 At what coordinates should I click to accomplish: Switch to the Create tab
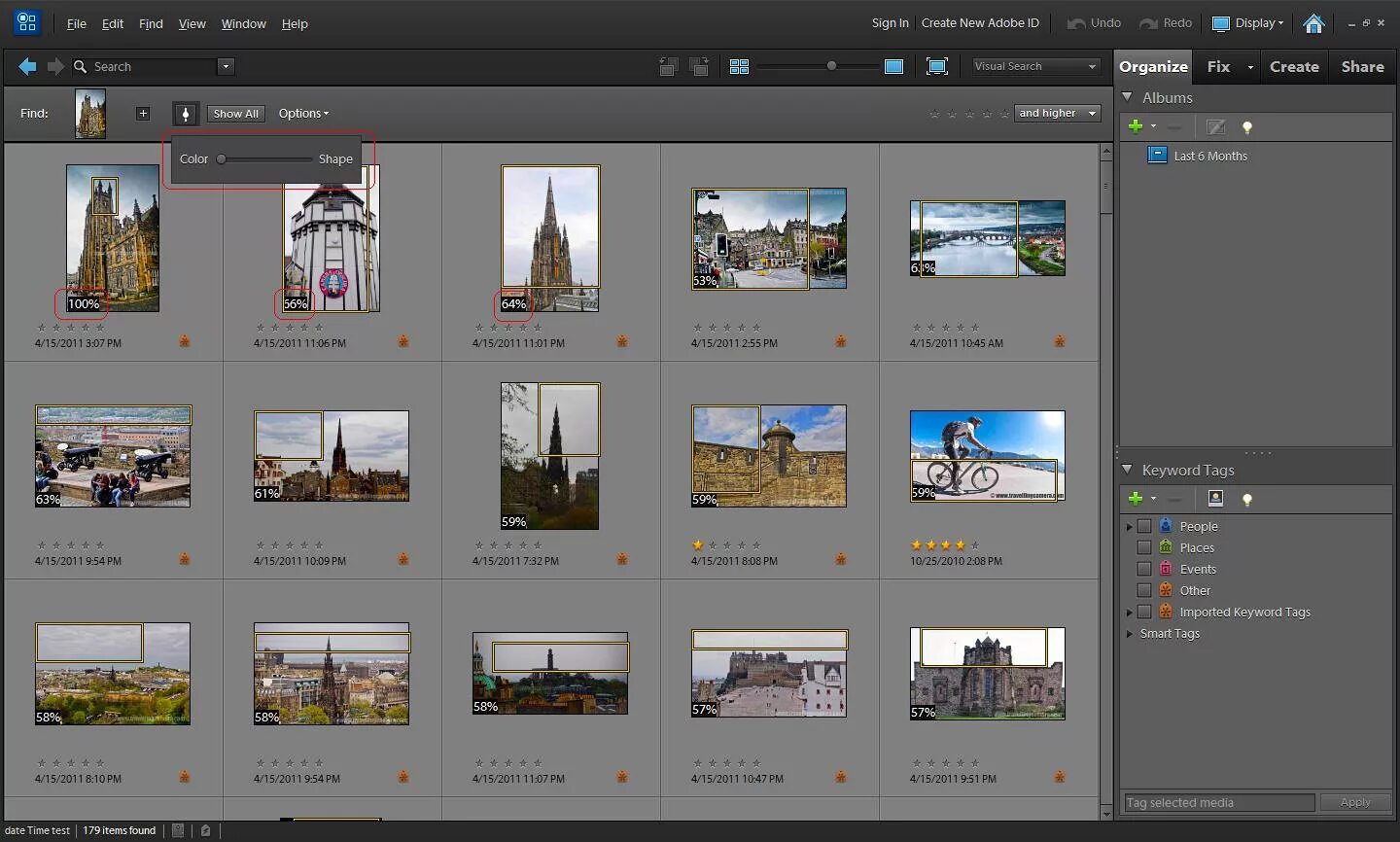tap(1294, 67)
